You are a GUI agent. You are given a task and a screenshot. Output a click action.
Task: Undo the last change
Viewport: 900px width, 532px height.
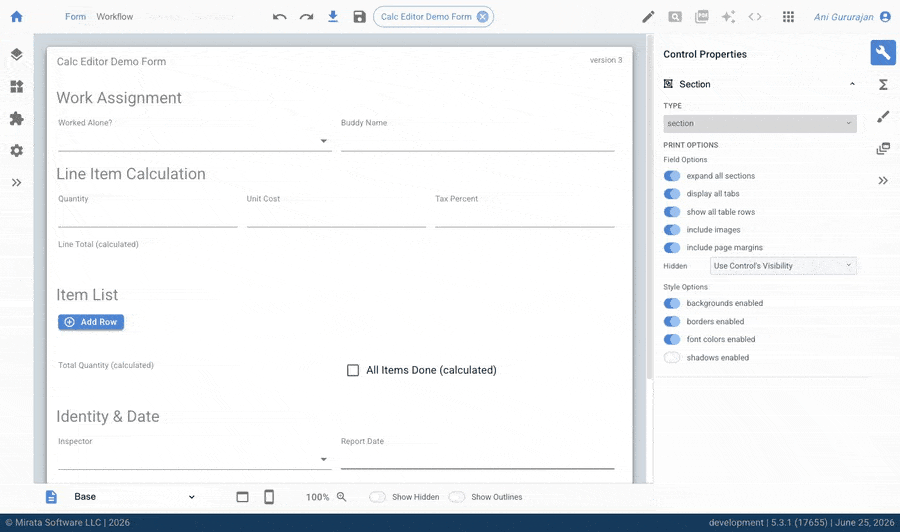[x=280, y=17]
